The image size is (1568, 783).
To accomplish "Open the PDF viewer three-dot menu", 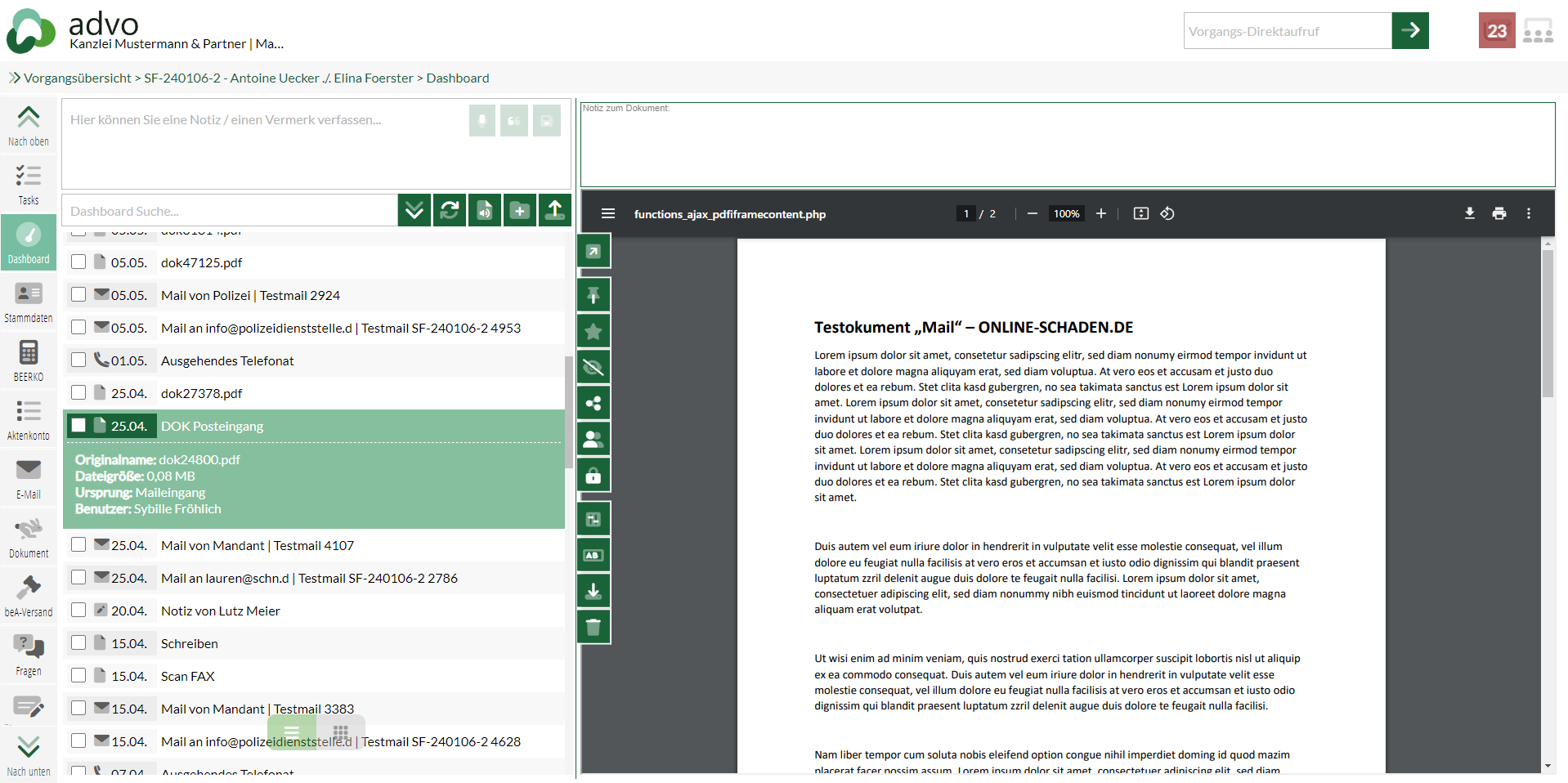I will 1528,213.
